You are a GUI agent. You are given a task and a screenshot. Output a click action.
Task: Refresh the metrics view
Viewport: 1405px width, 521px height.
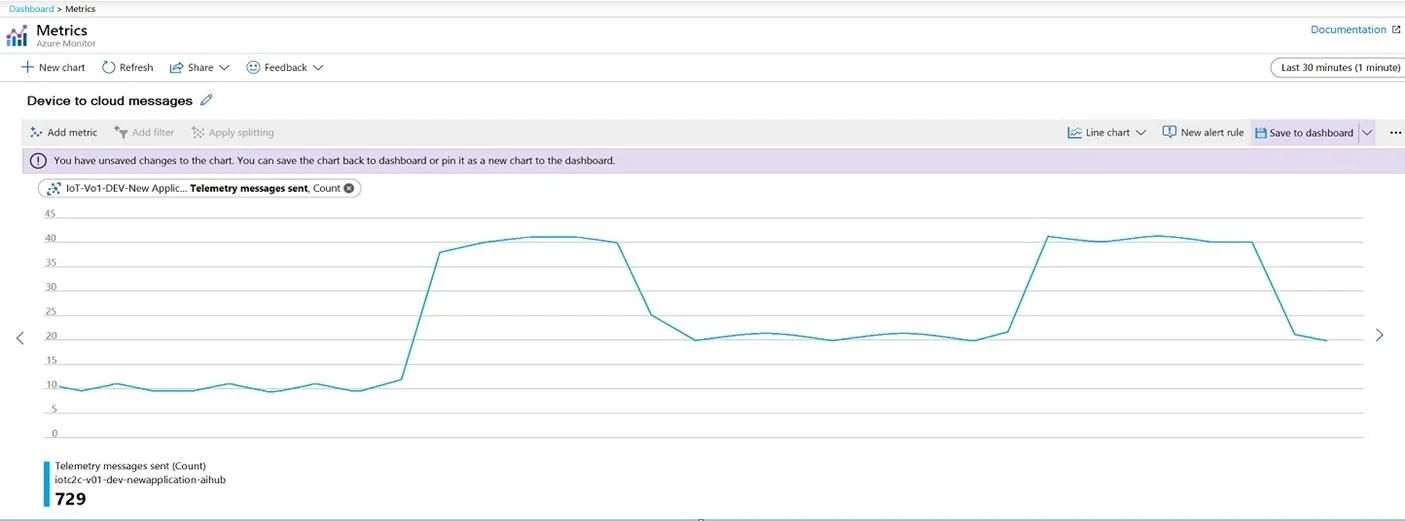click(128, 67)
